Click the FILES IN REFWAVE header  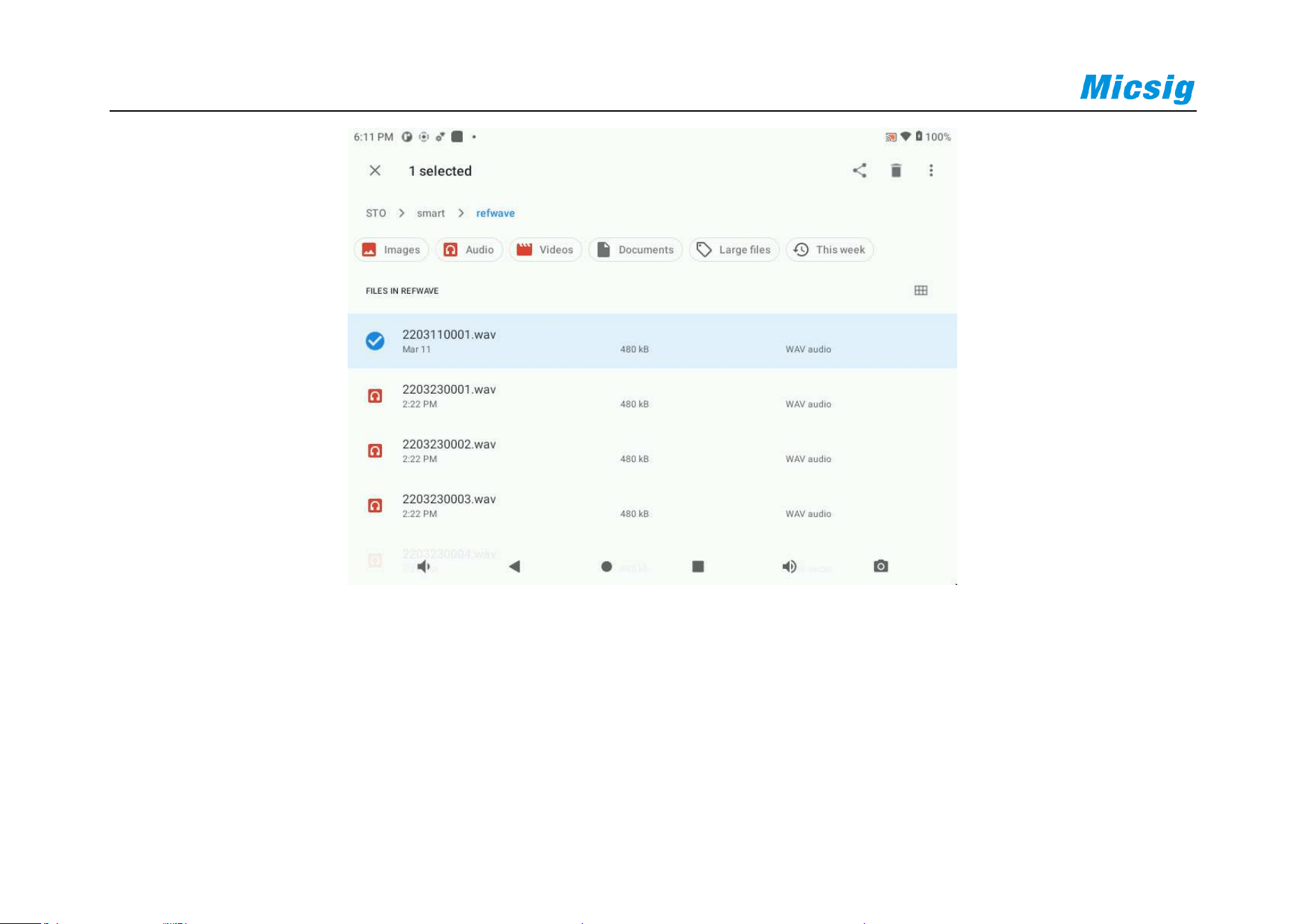[x=402, y=291]
